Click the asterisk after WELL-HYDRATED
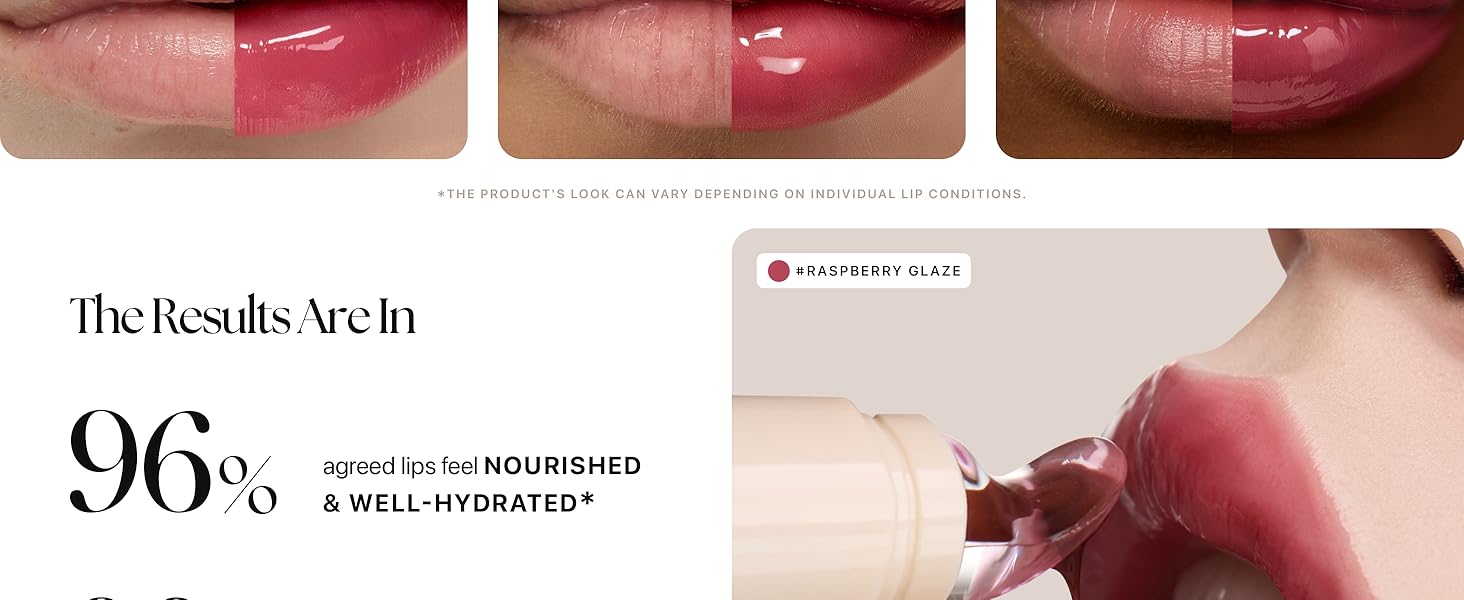Screen dimensions: 1464x600 tap(587, 499)
